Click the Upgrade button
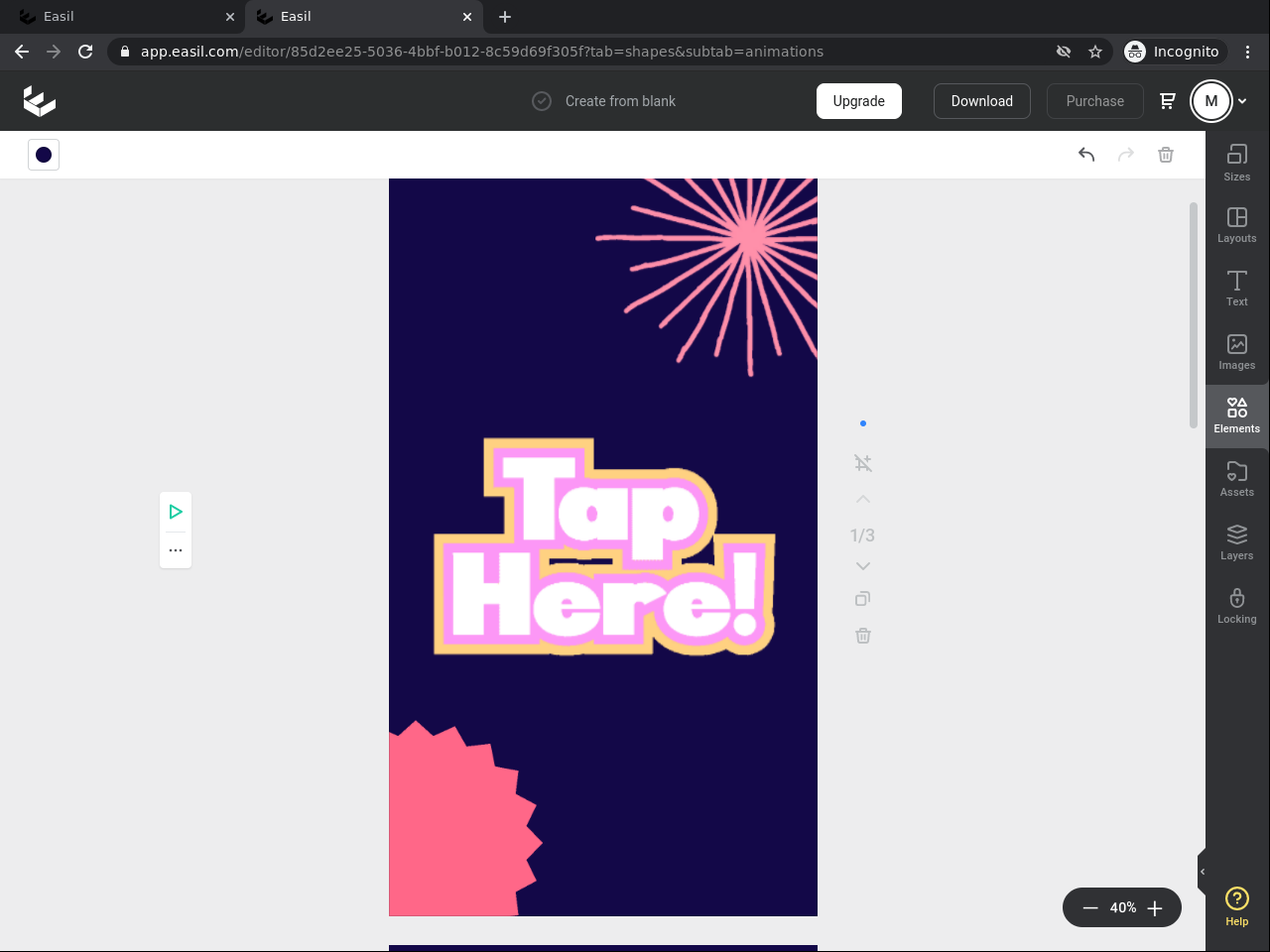This screenshot has width=1270, height=952. point(859,101)
